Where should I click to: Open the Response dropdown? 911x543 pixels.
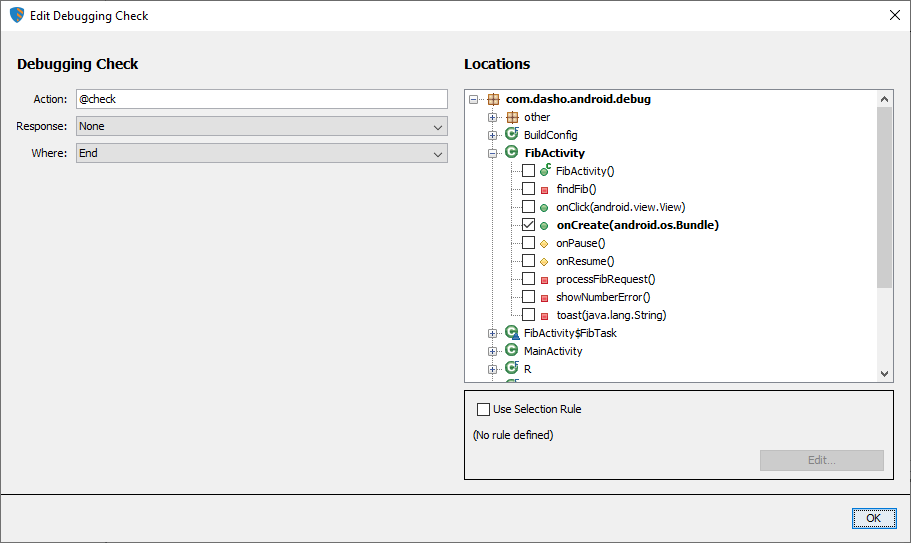point(261,126)
